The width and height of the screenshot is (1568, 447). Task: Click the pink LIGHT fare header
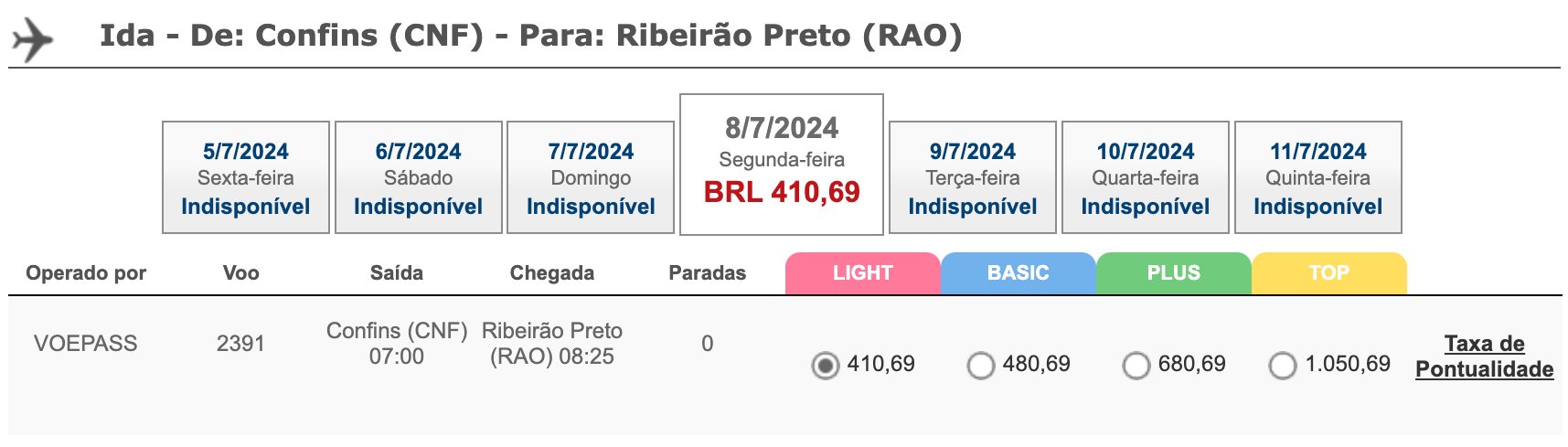863,273
